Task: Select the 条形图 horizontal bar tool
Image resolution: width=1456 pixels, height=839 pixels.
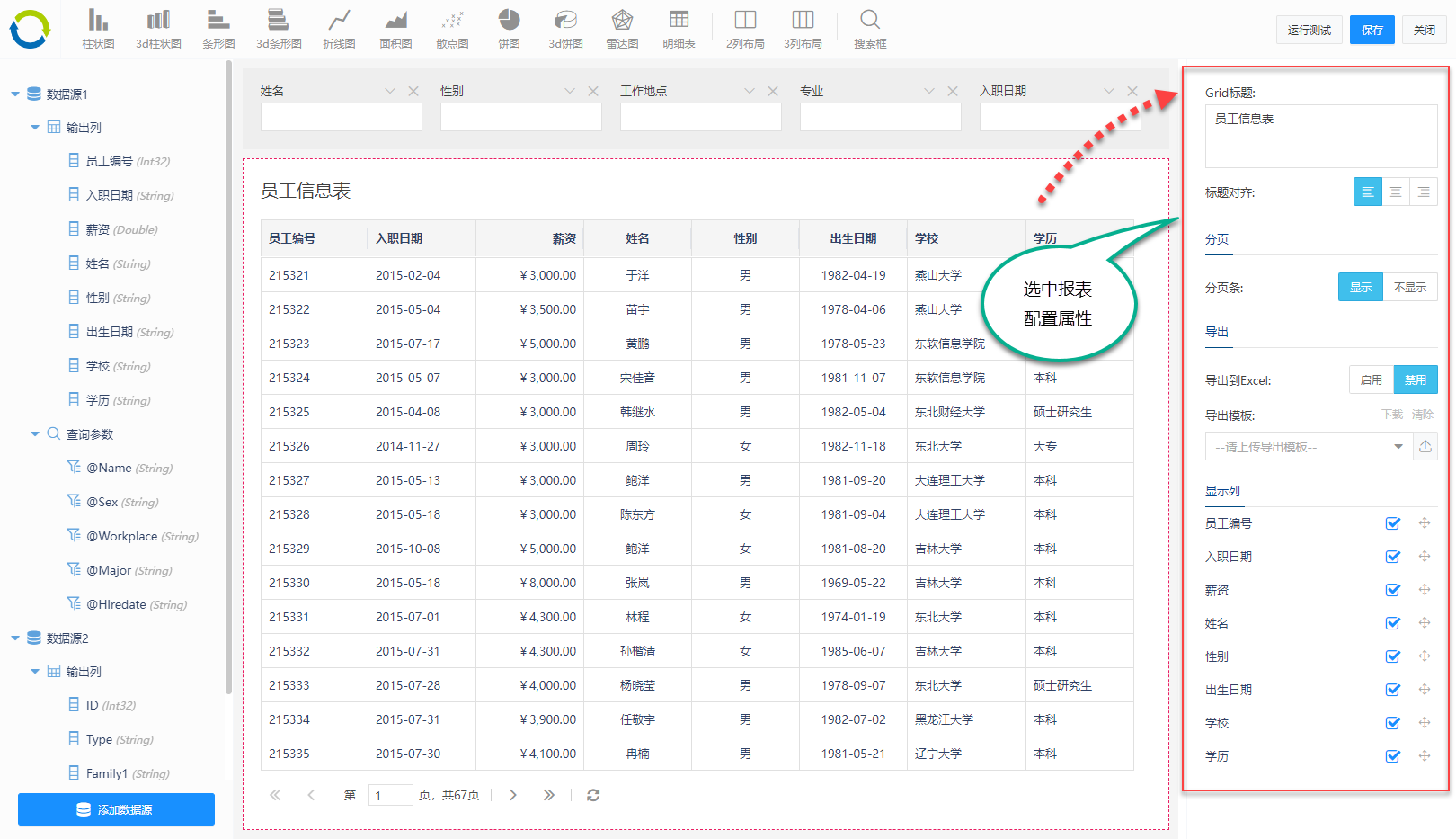Action: [218, 29]
